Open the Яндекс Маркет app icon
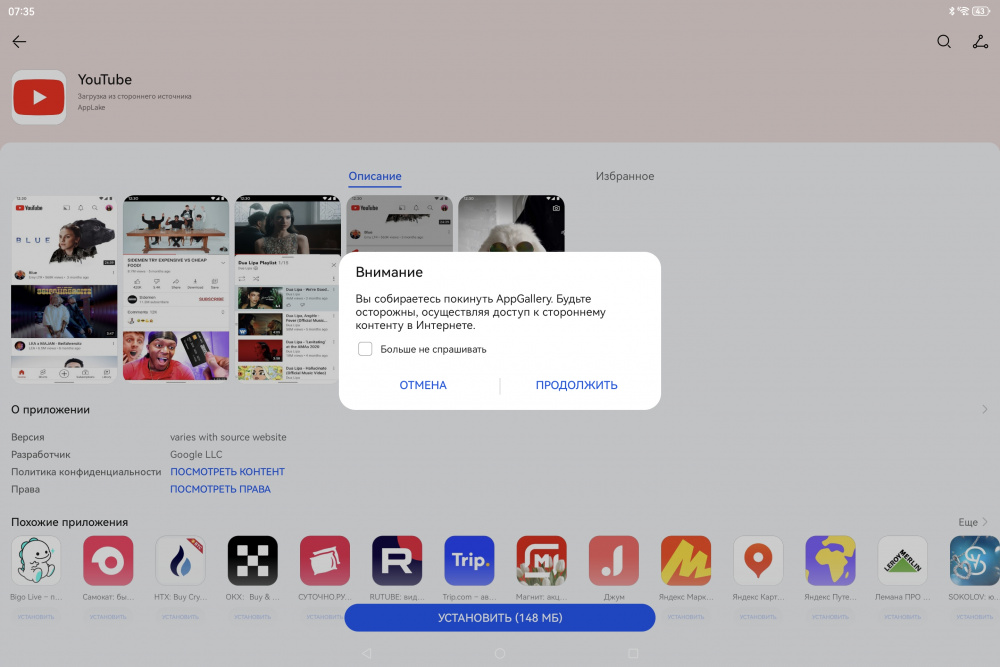This screenshot has width=1000, height=667. (686, 561)
